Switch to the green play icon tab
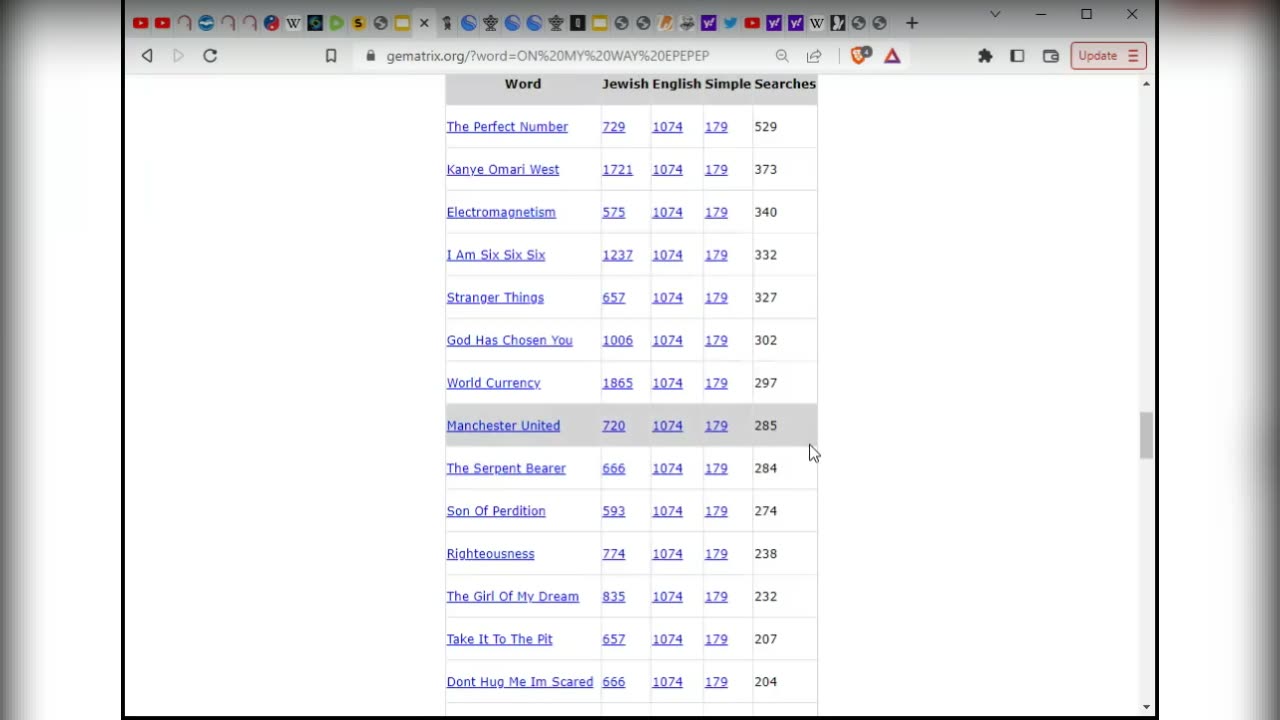Screen dimensions: 1280x720 coord(337,22)
